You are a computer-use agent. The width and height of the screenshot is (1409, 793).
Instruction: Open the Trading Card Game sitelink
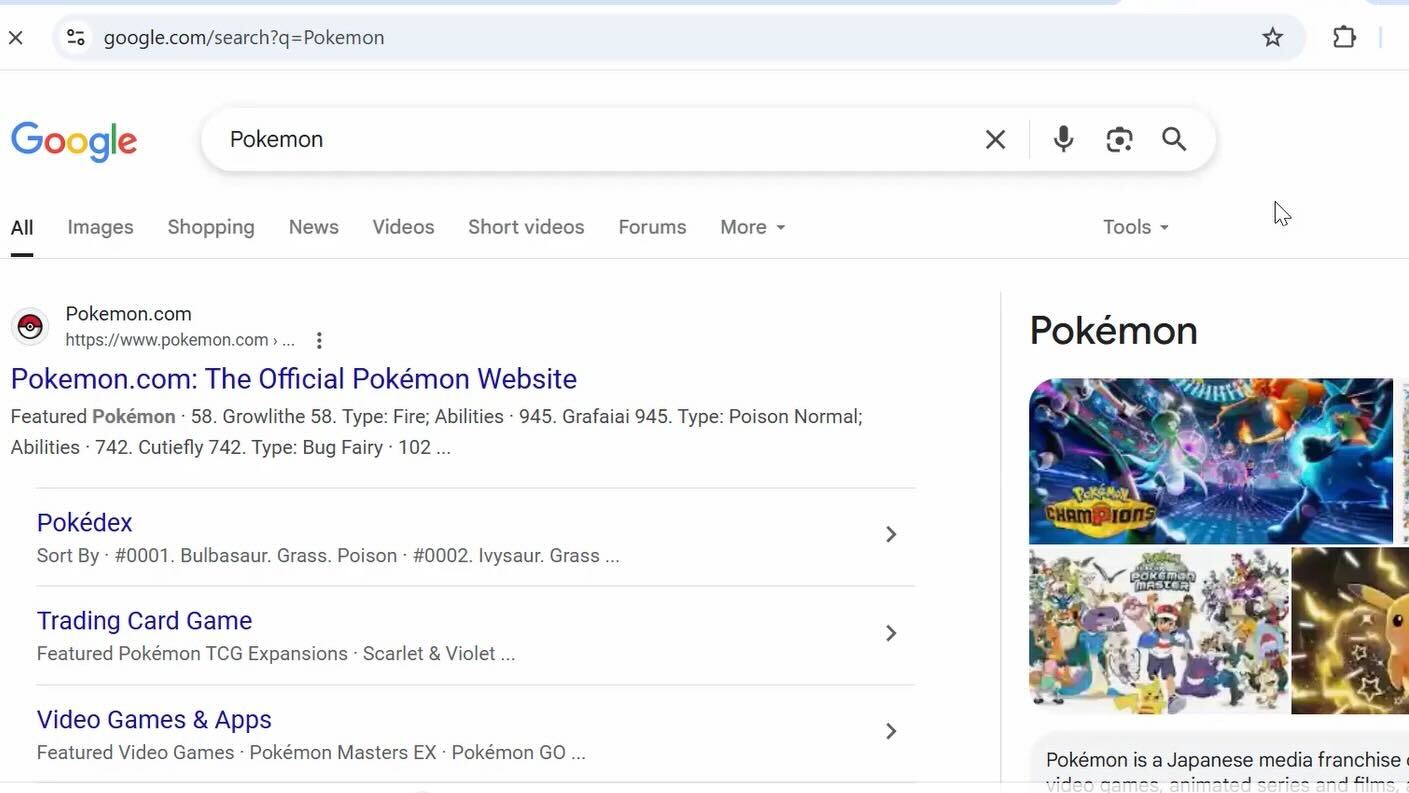144,621
